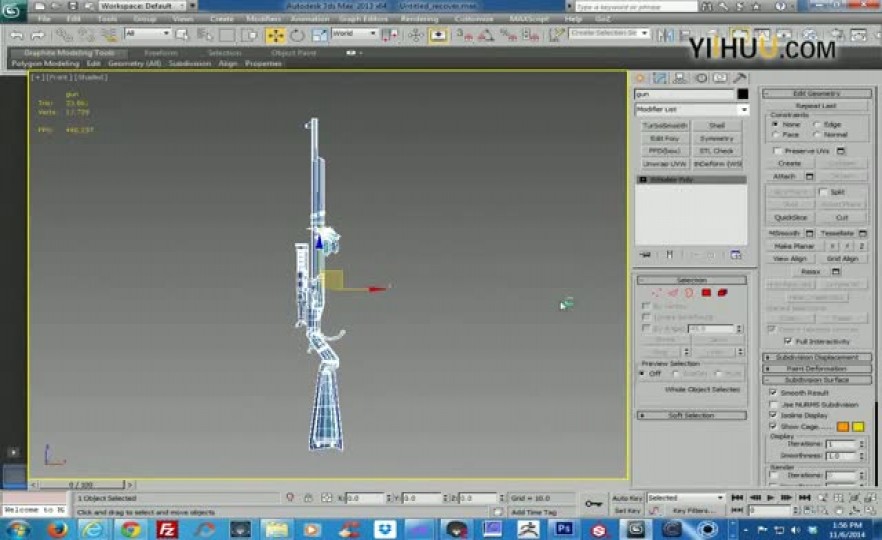Open the MAXScript menu
Screen dimensions: 882x540
click(529, 19)
